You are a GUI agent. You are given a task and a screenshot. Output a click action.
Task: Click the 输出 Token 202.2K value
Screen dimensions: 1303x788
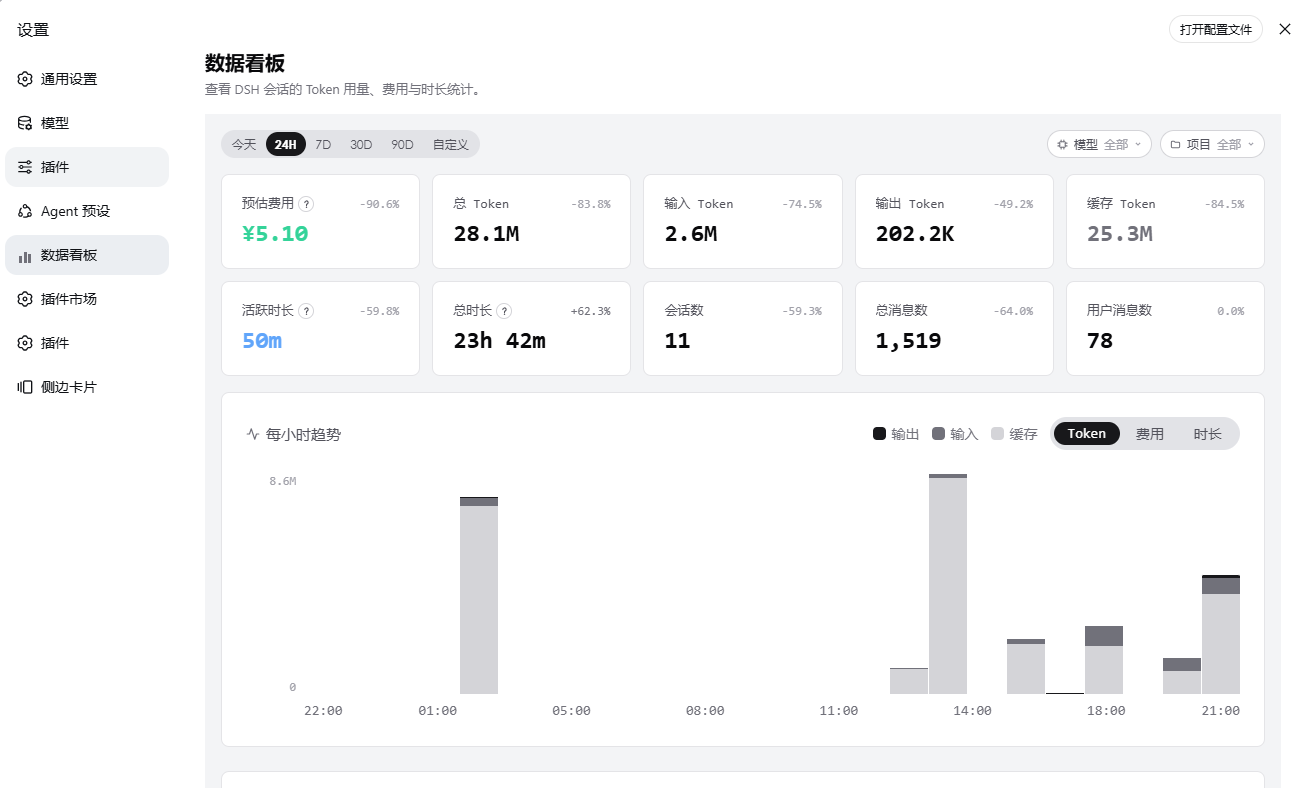pos(914,234)
